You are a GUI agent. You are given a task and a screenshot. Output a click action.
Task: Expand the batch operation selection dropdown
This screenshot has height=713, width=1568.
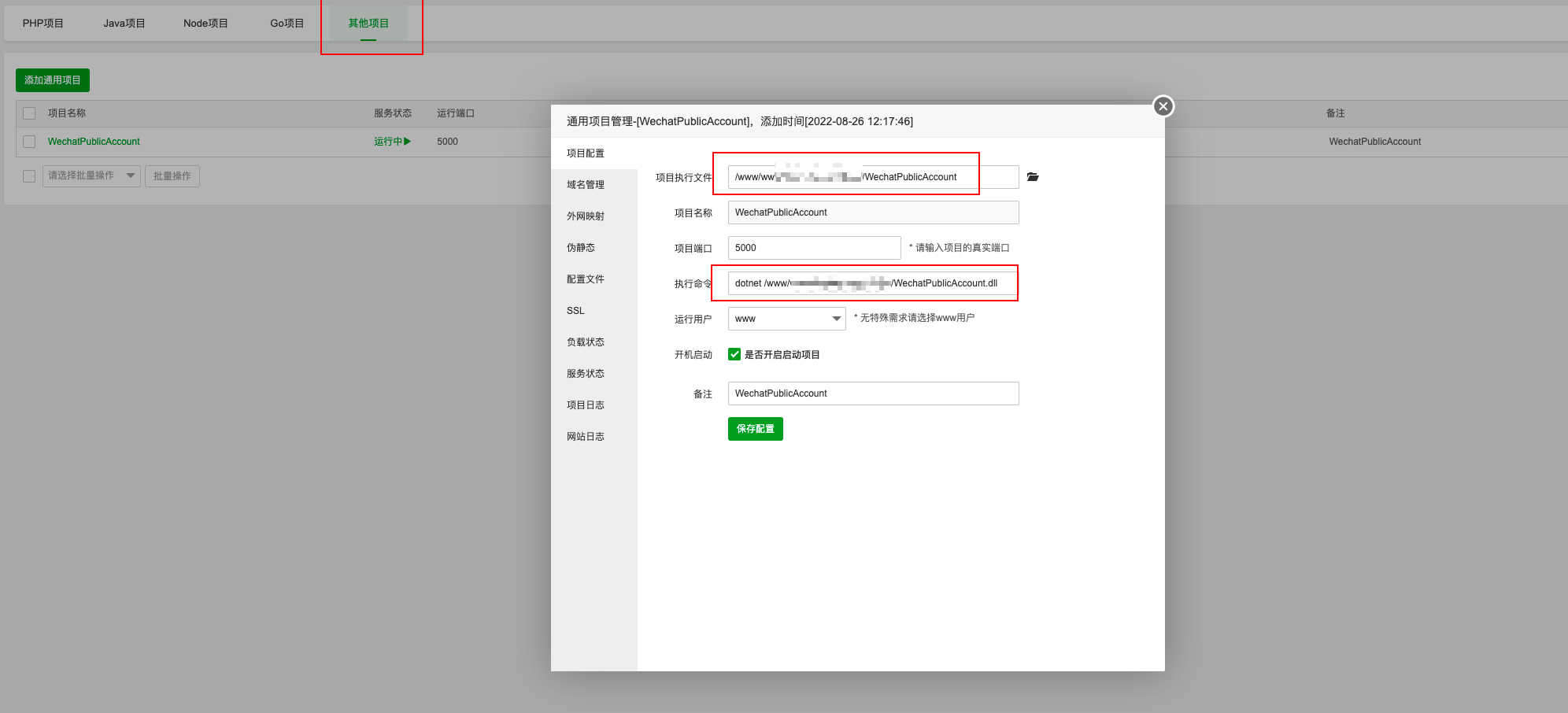point(91,175)
